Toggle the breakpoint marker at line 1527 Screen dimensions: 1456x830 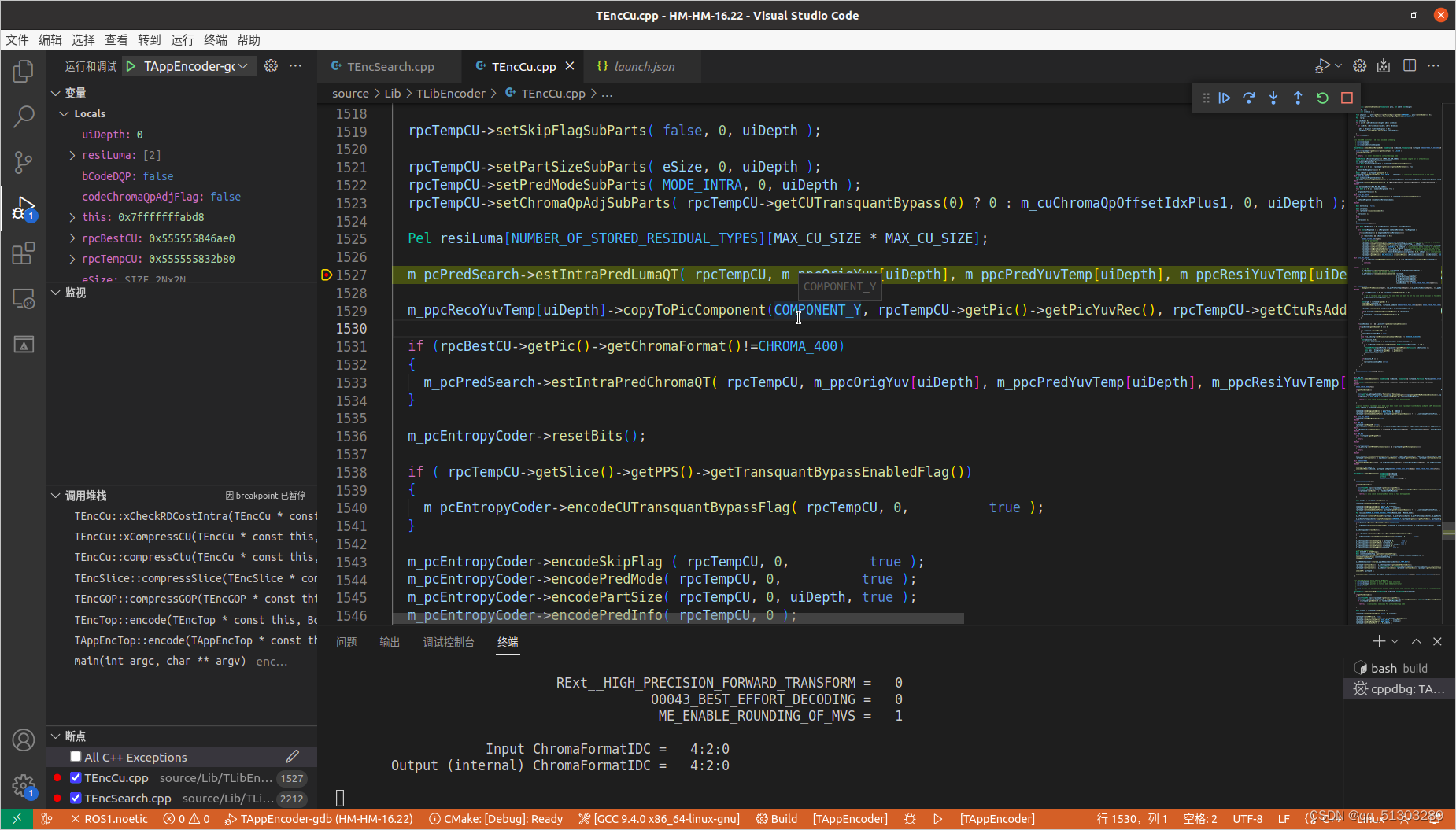(x=327, y=275)
